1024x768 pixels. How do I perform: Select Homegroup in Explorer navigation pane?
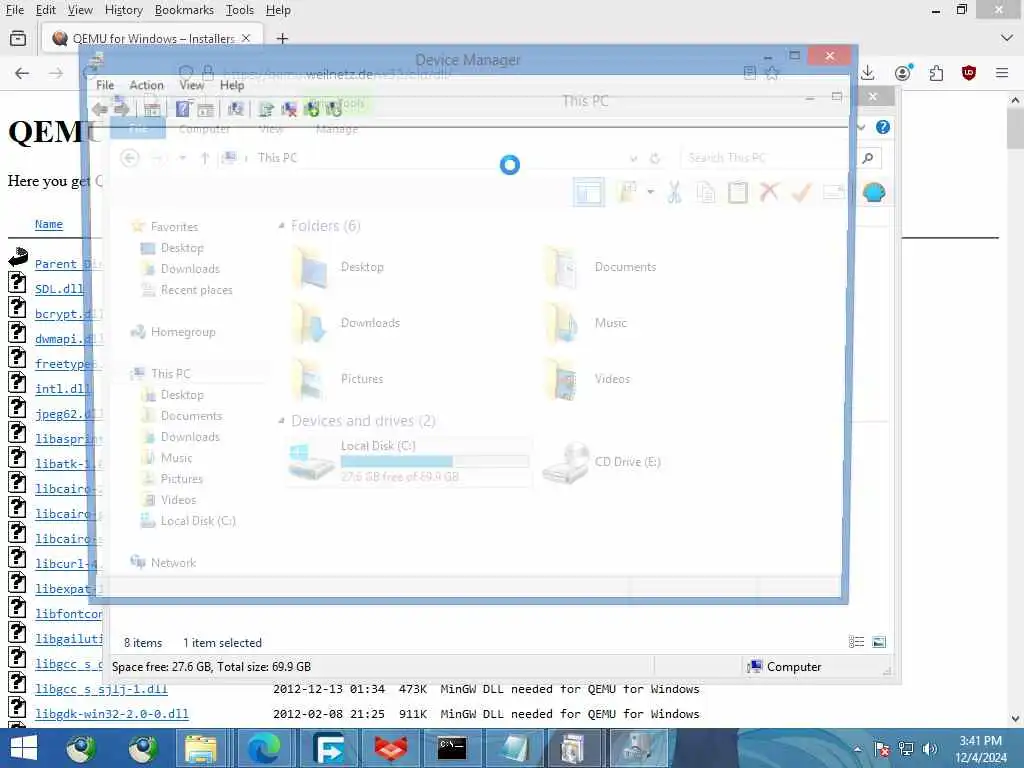[183, 332]
